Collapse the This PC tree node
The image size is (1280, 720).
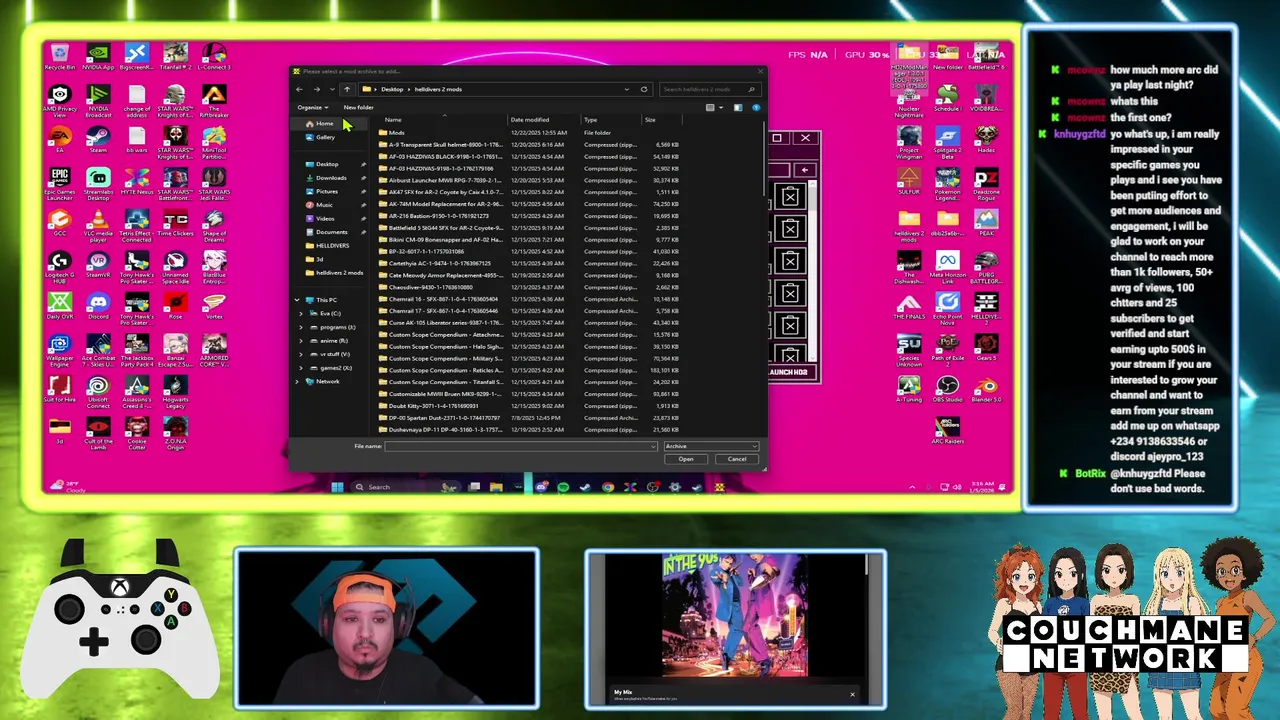pyautogui.click(x=297, y=300)
